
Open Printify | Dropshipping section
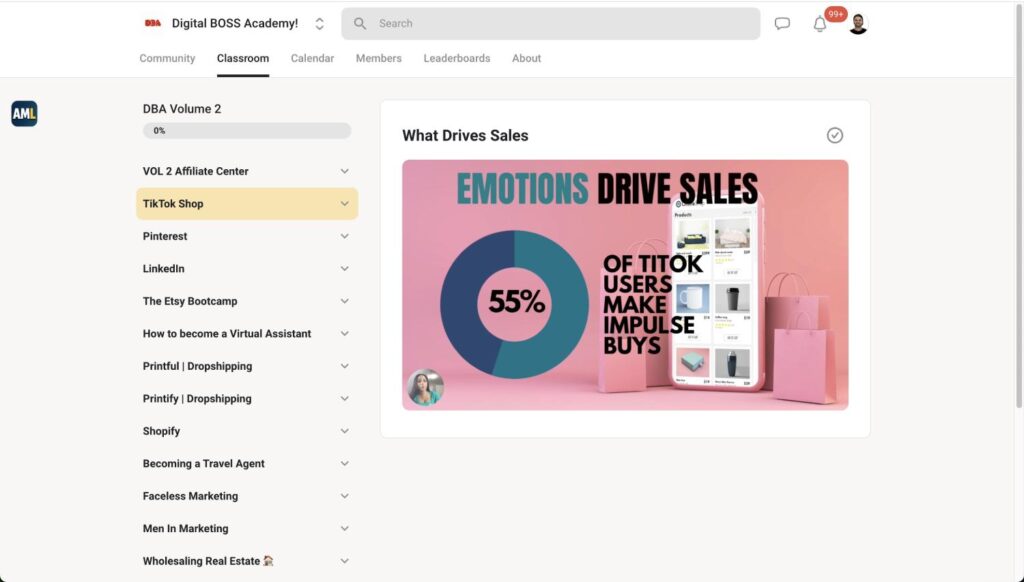click(247, 398)
